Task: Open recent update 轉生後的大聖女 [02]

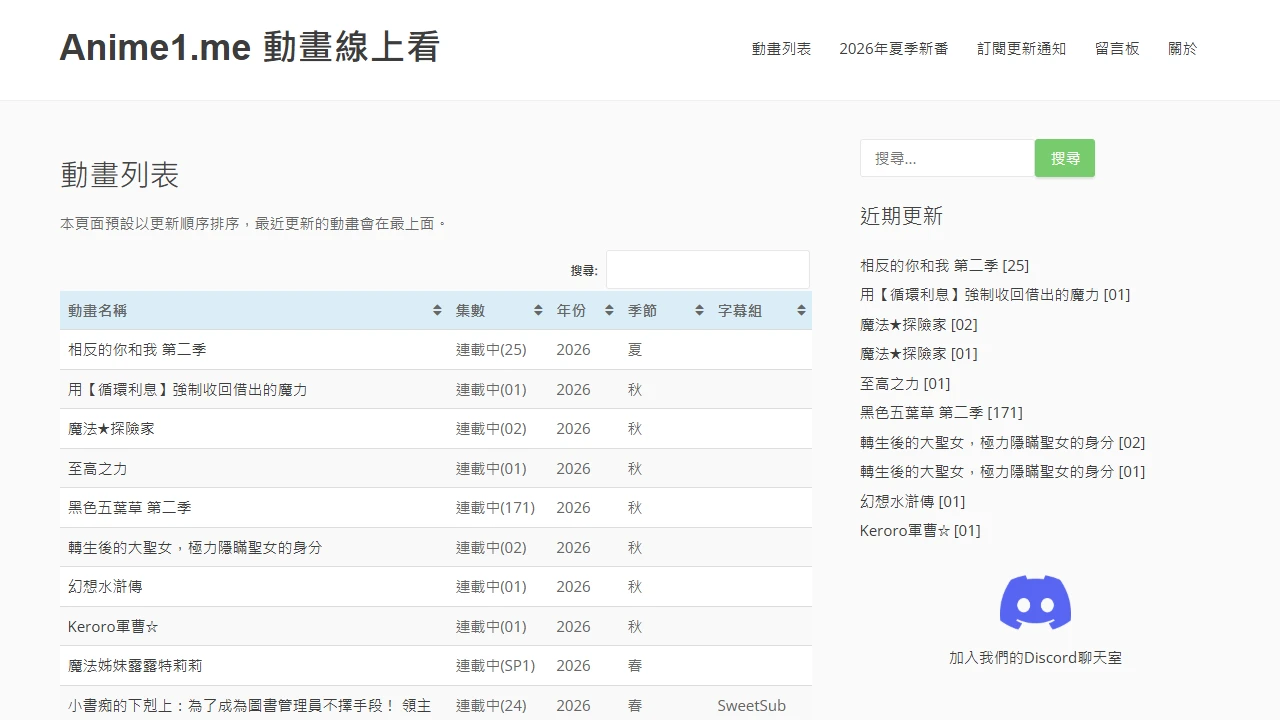Action: coord(1003,443)
